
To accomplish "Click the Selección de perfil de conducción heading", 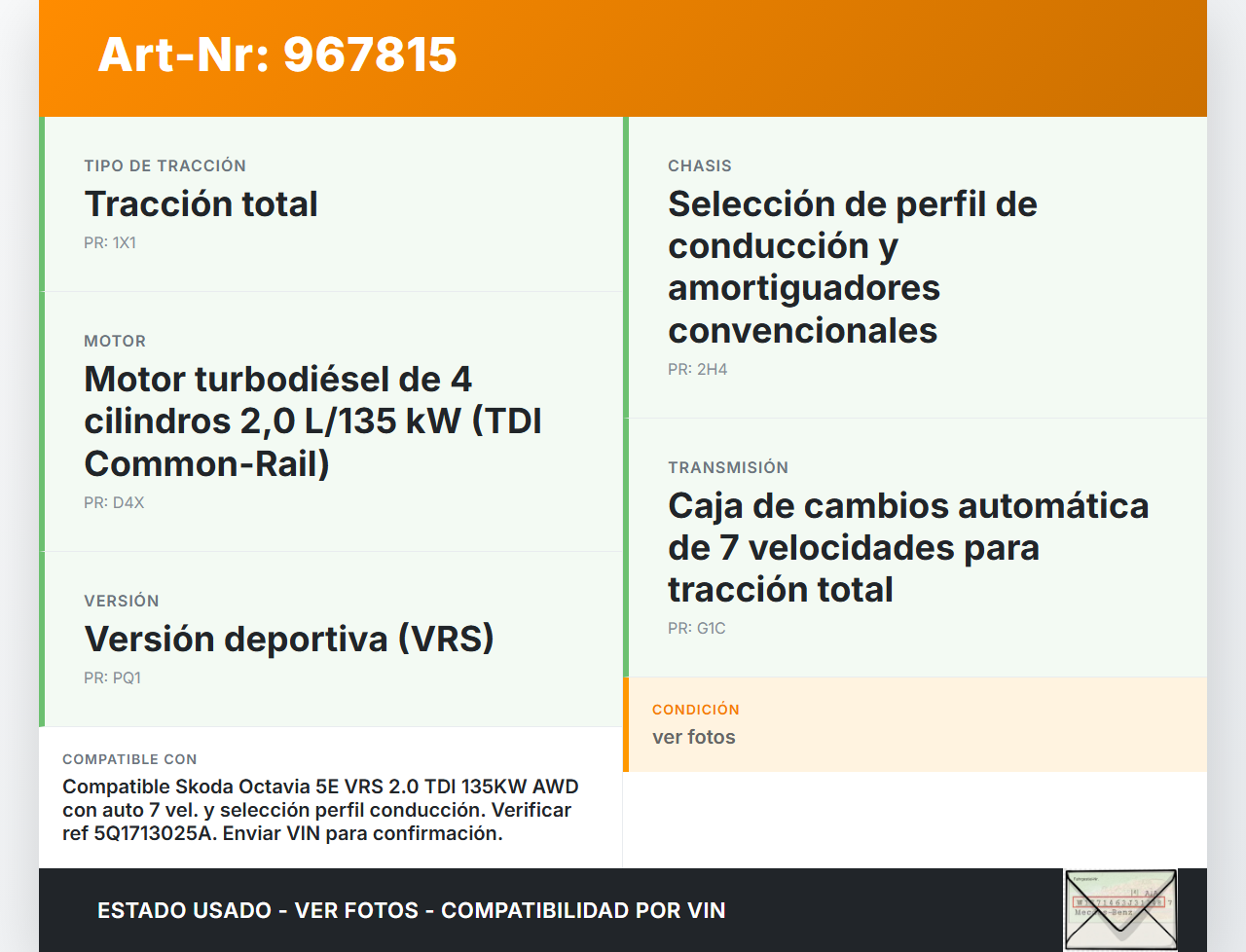I will (x=852, y=267).
